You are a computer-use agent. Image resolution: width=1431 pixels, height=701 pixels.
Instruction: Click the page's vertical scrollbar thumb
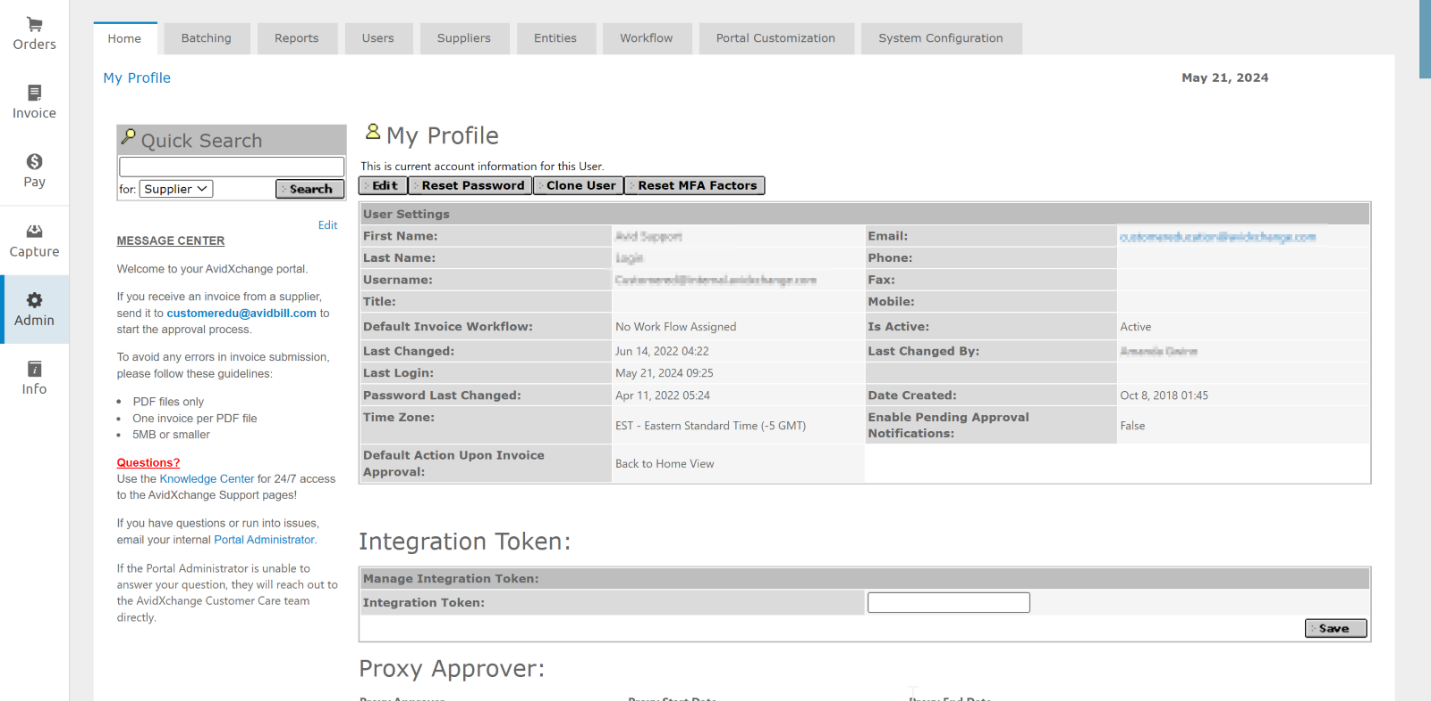click(1425, 38)
